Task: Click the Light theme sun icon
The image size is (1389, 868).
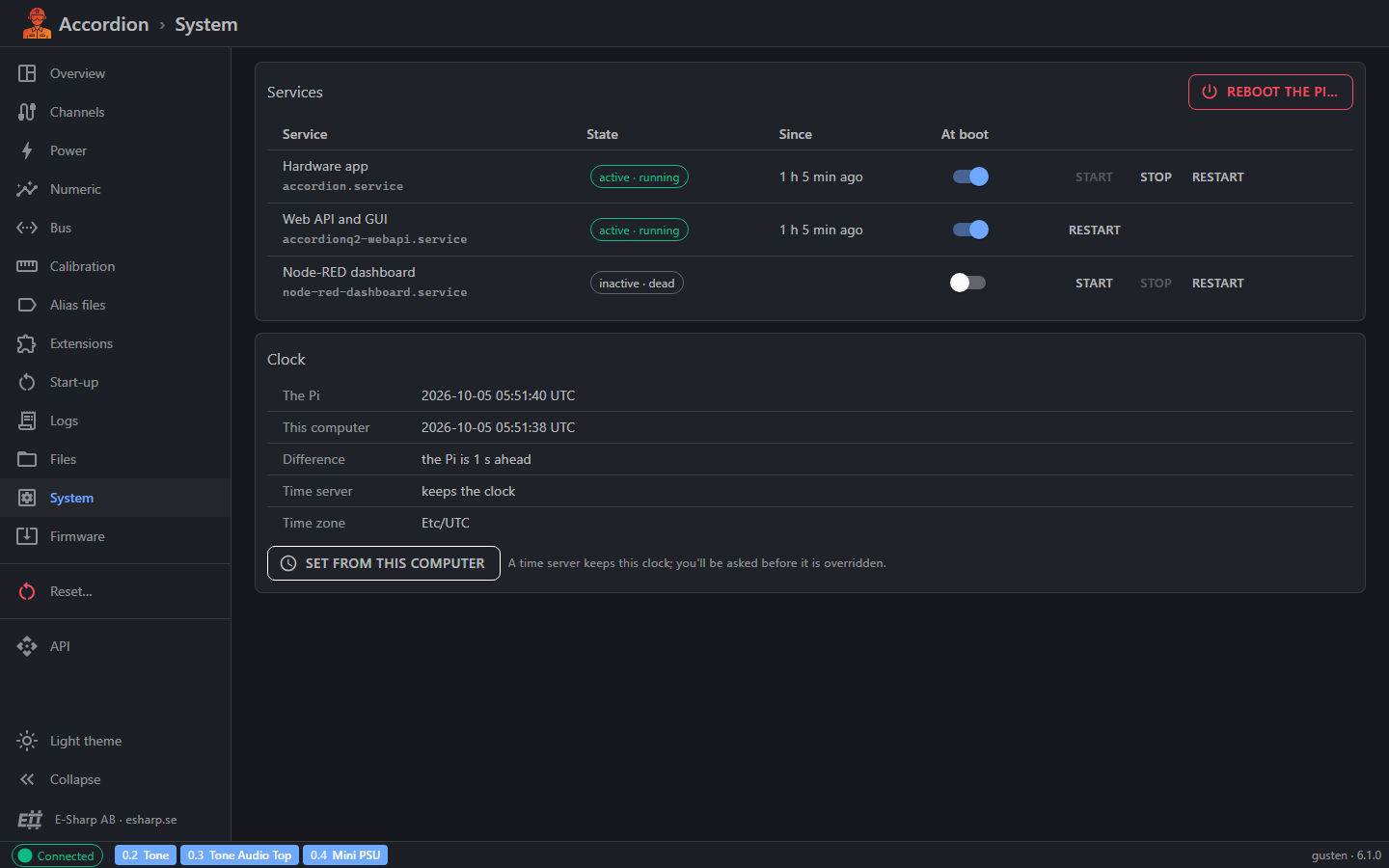Action: (x=27, y=741)
